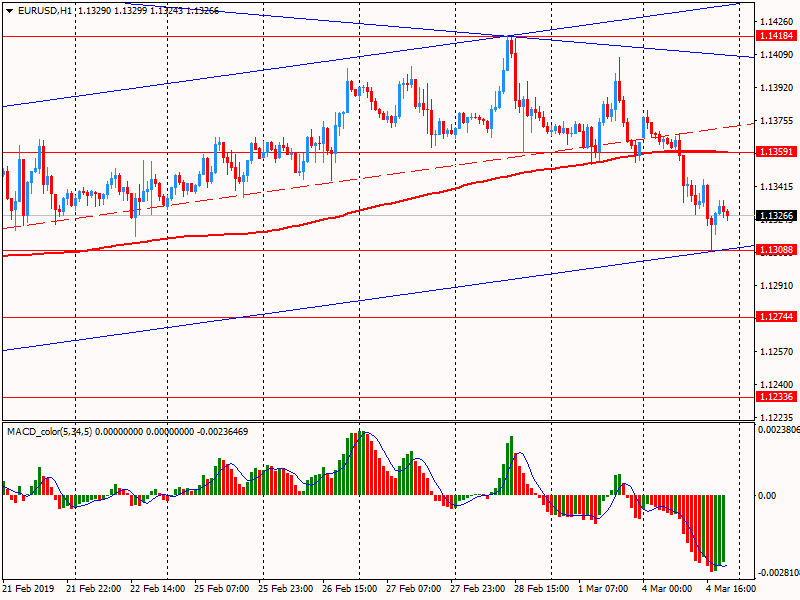Click the MACD 0.00 zero level label
The width and height of the screenshot is (800, 600).
click(x=768, y=496)
